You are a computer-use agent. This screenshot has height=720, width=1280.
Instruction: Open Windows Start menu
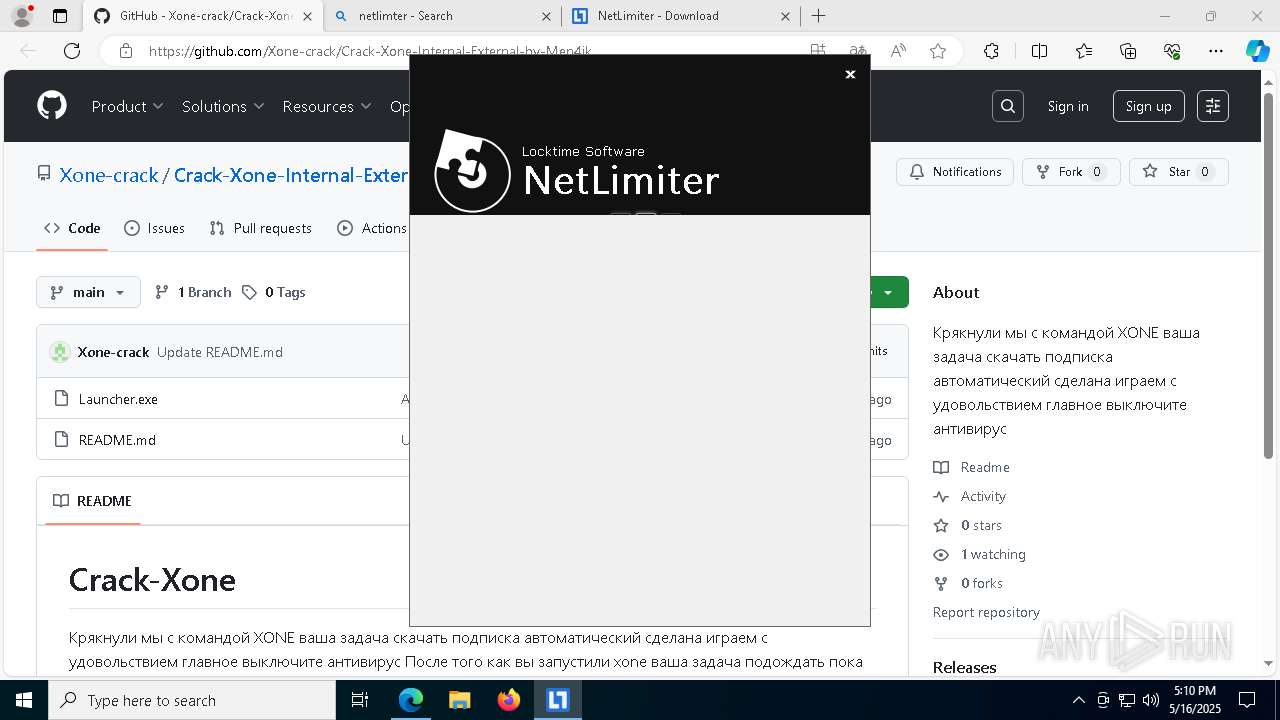[24, 700]
